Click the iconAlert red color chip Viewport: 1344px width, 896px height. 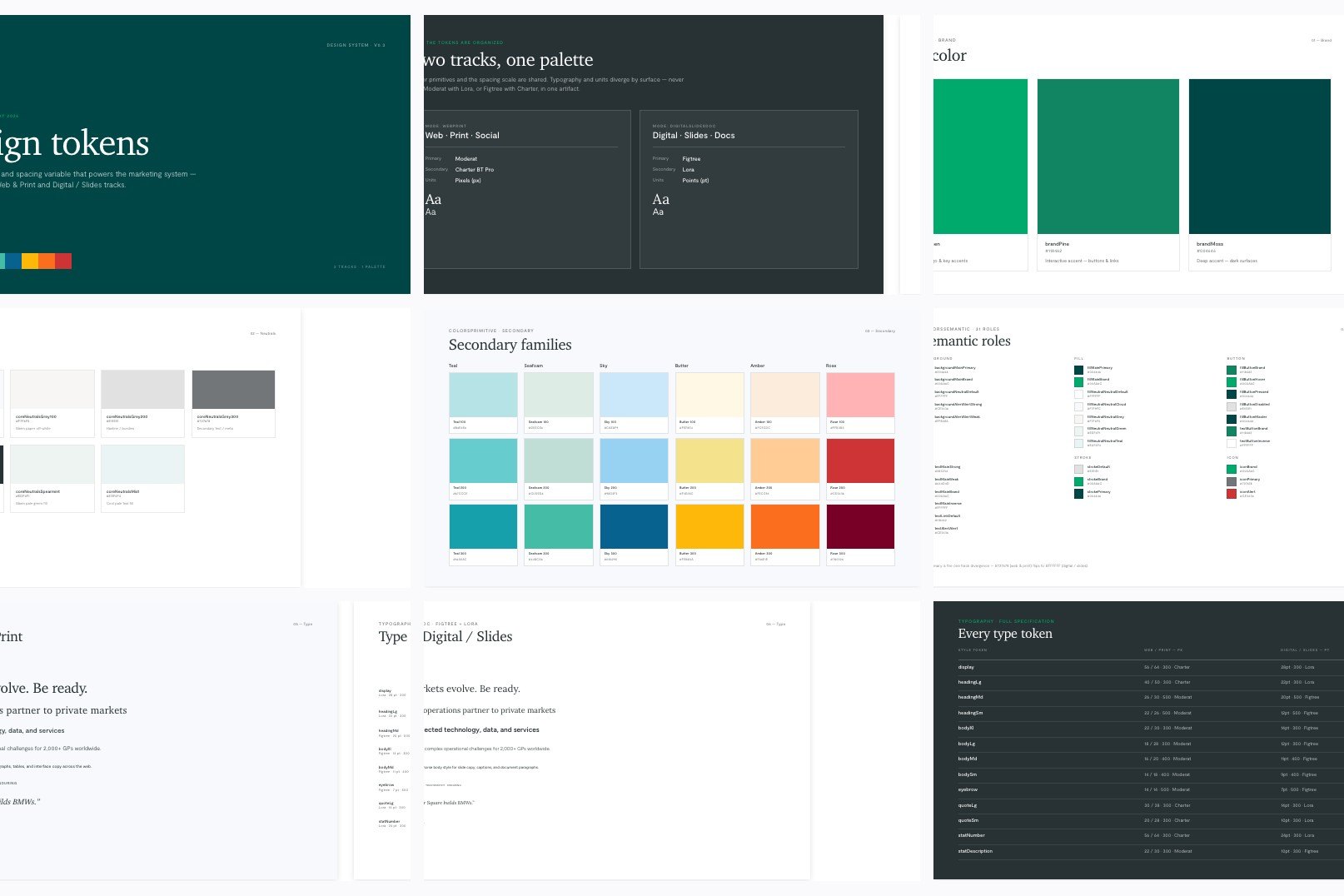[x=1232, y=494]
